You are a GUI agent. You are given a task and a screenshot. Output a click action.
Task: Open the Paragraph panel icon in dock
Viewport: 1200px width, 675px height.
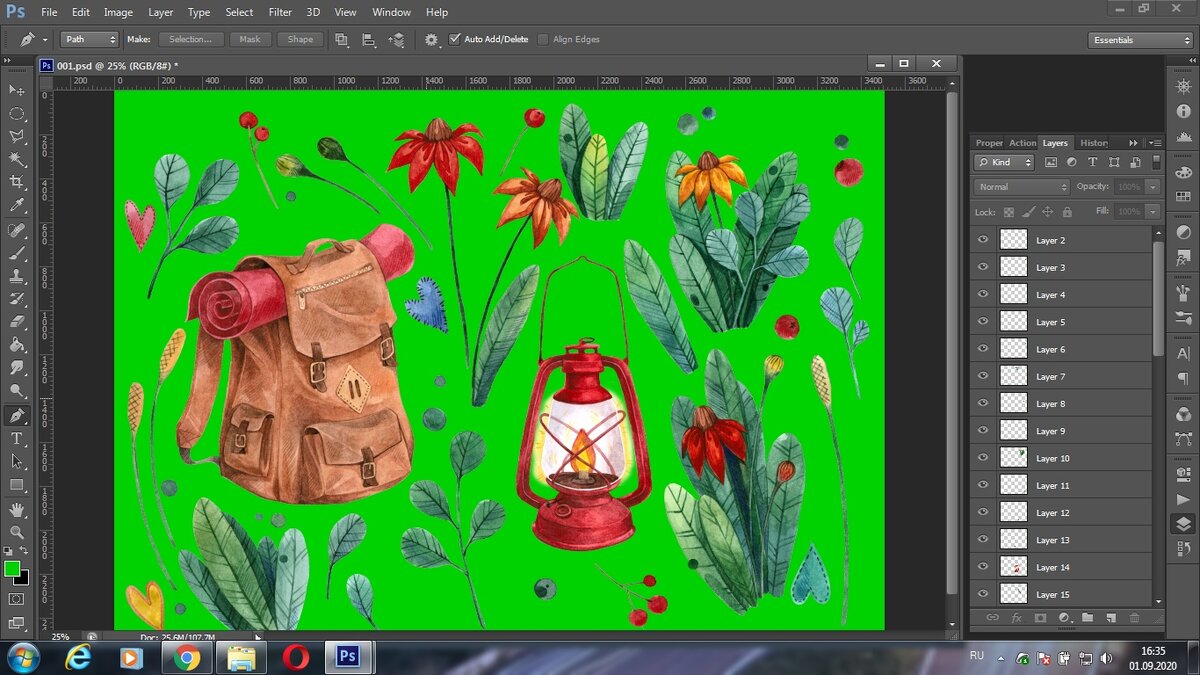click(1184, 378)
